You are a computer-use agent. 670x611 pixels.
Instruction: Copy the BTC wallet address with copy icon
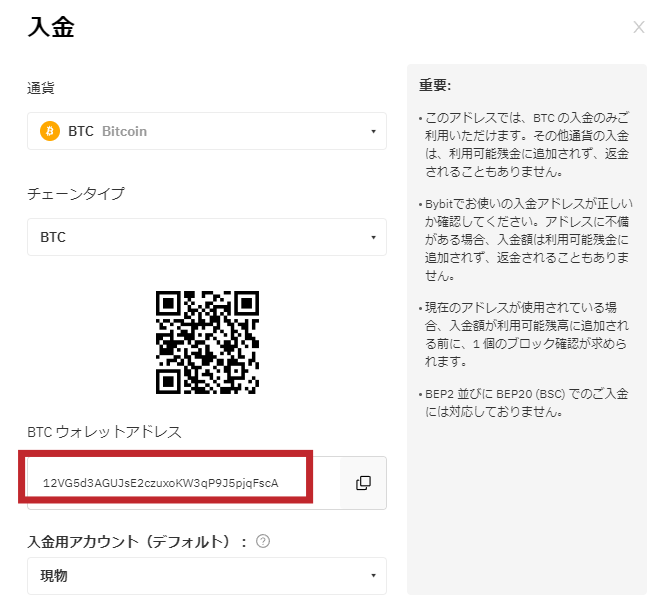point(363,483)
